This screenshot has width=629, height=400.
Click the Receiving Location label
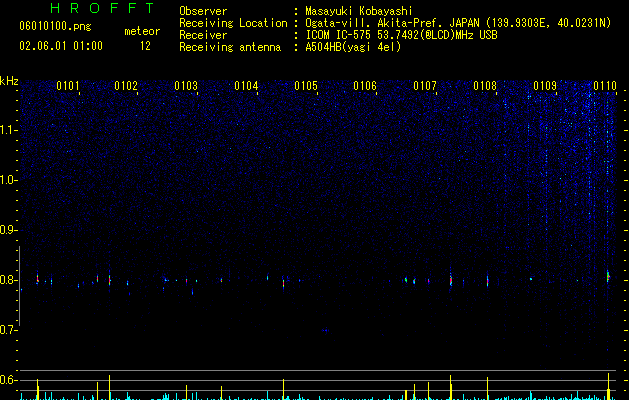[x=233, y=23]
